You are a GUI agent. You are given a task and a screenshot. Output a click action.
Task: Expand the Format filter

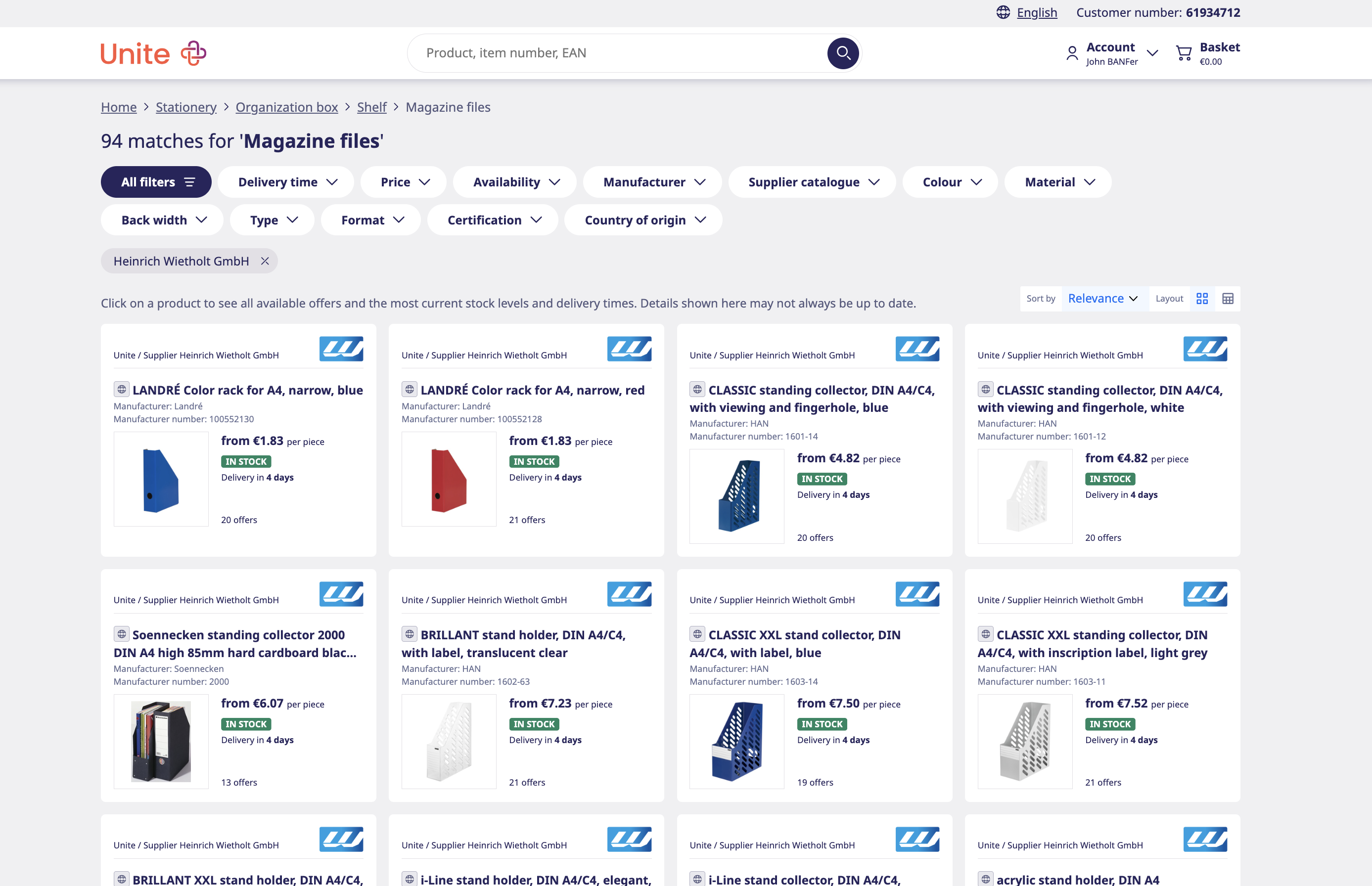click(x=370, y=220)
